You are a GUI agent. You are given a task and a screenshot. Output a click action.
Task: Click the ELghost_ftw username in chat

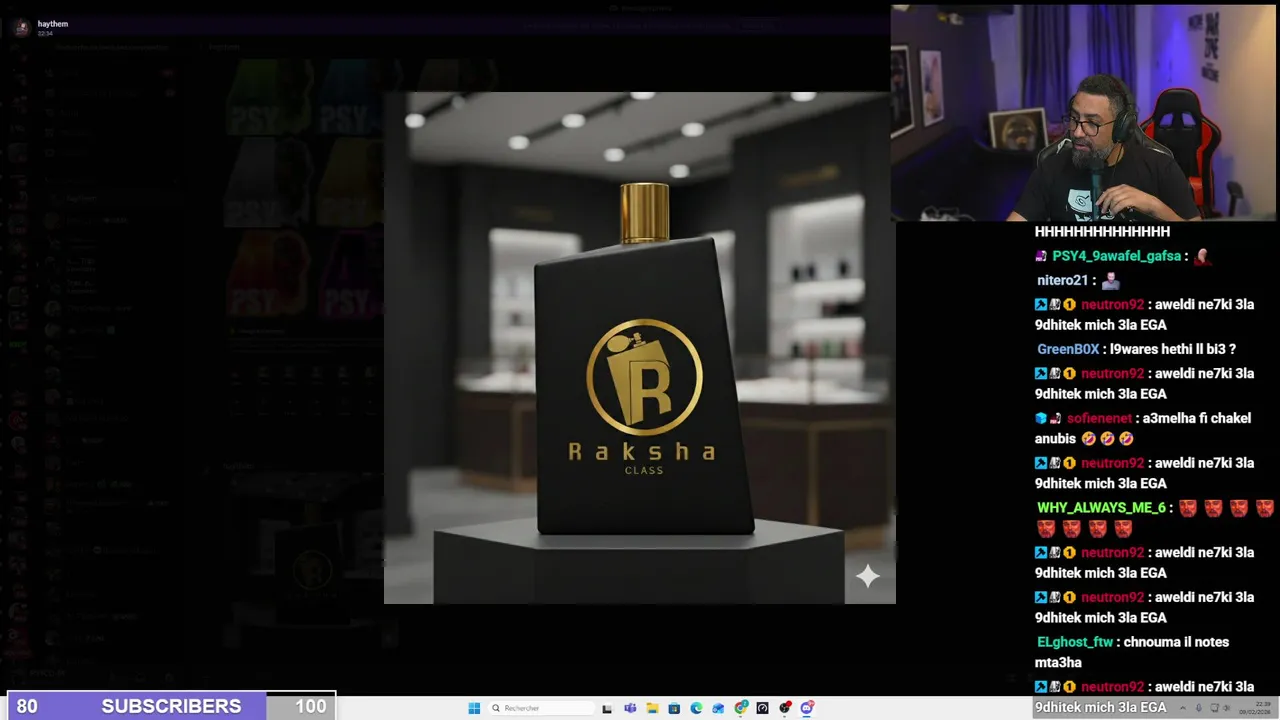(1075, 642)
